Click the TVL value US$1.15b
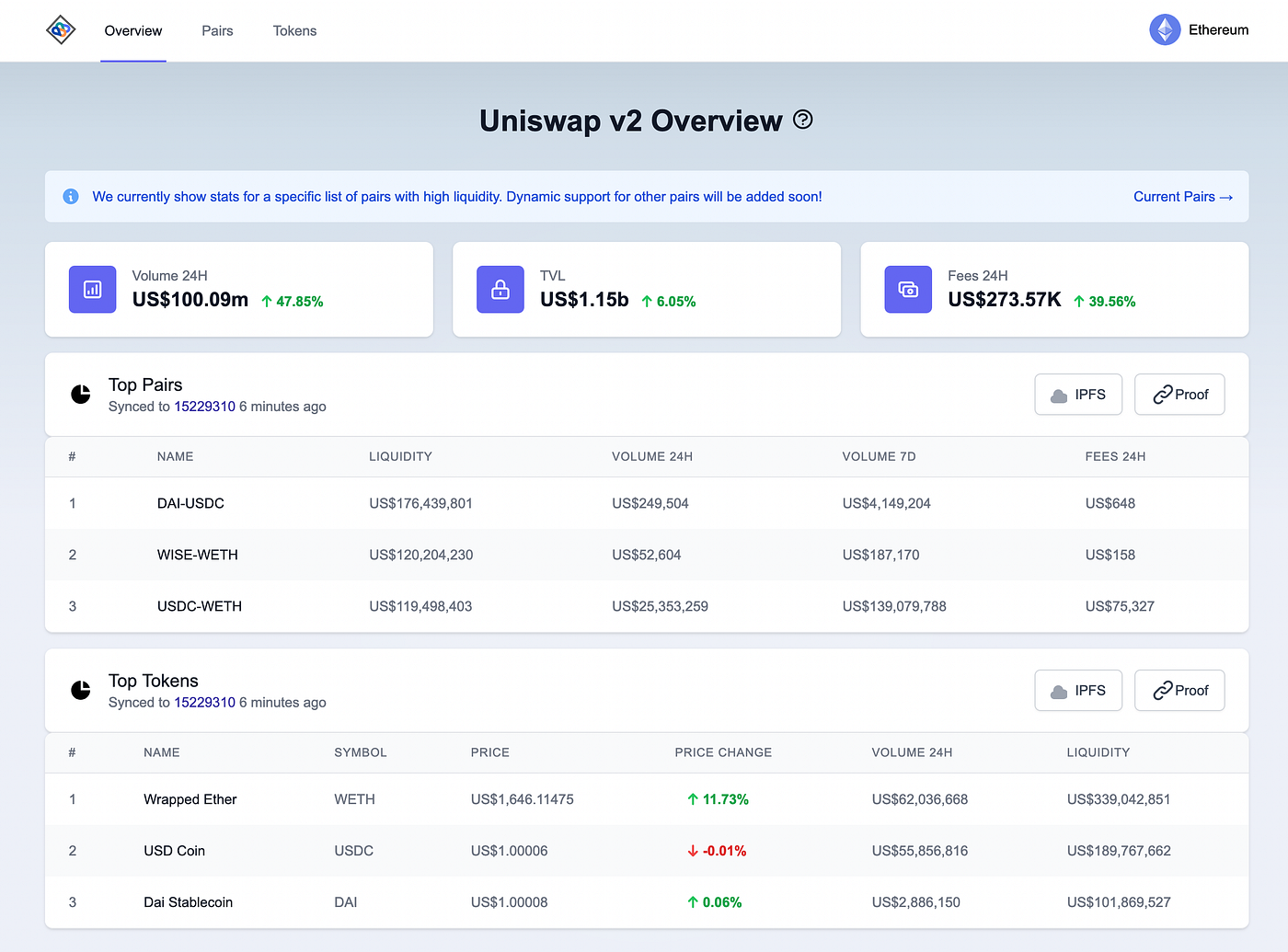The image size is (1288, 952). pos(584,300)
